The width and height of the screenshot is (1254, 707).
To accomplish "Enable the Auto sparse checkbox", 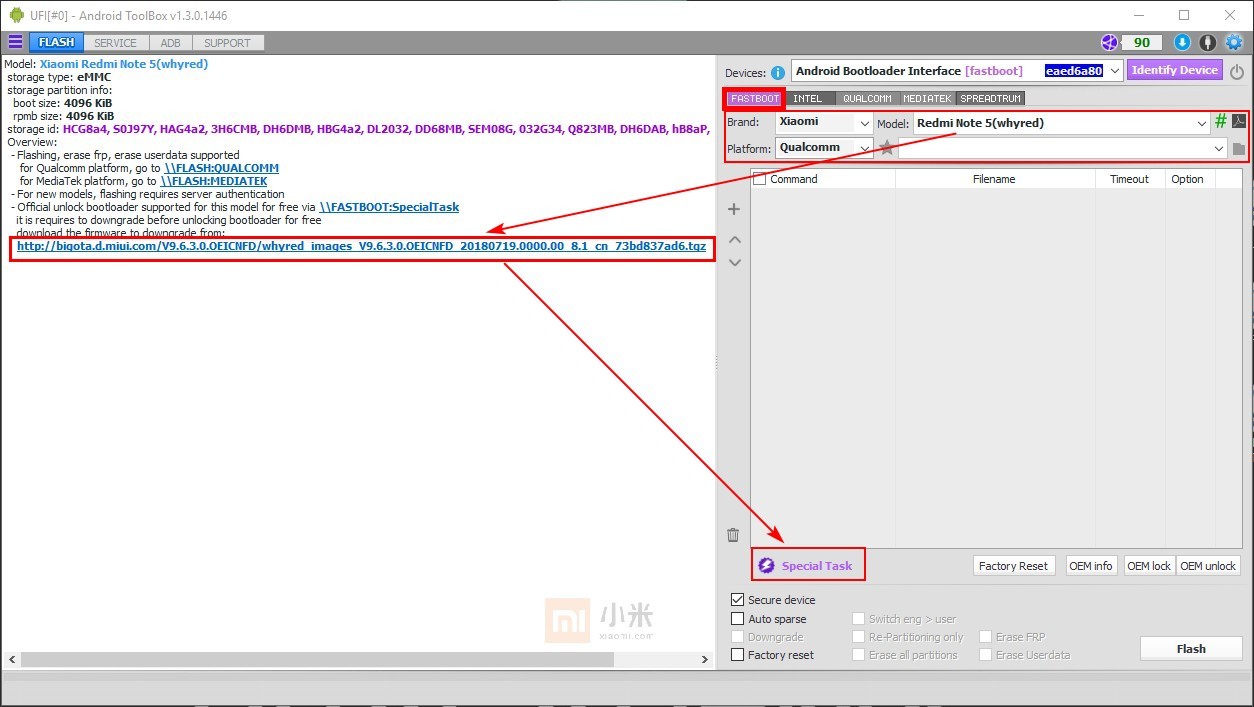I will 738,619.
